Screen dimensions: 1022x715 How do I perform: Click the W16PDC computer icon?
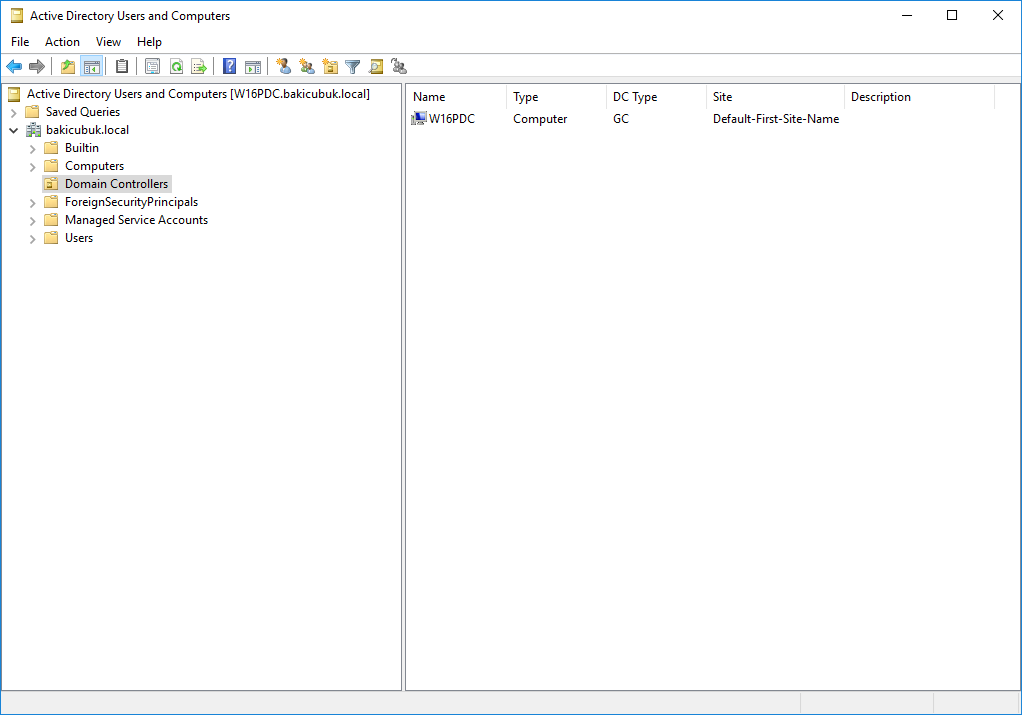[418, 119]
